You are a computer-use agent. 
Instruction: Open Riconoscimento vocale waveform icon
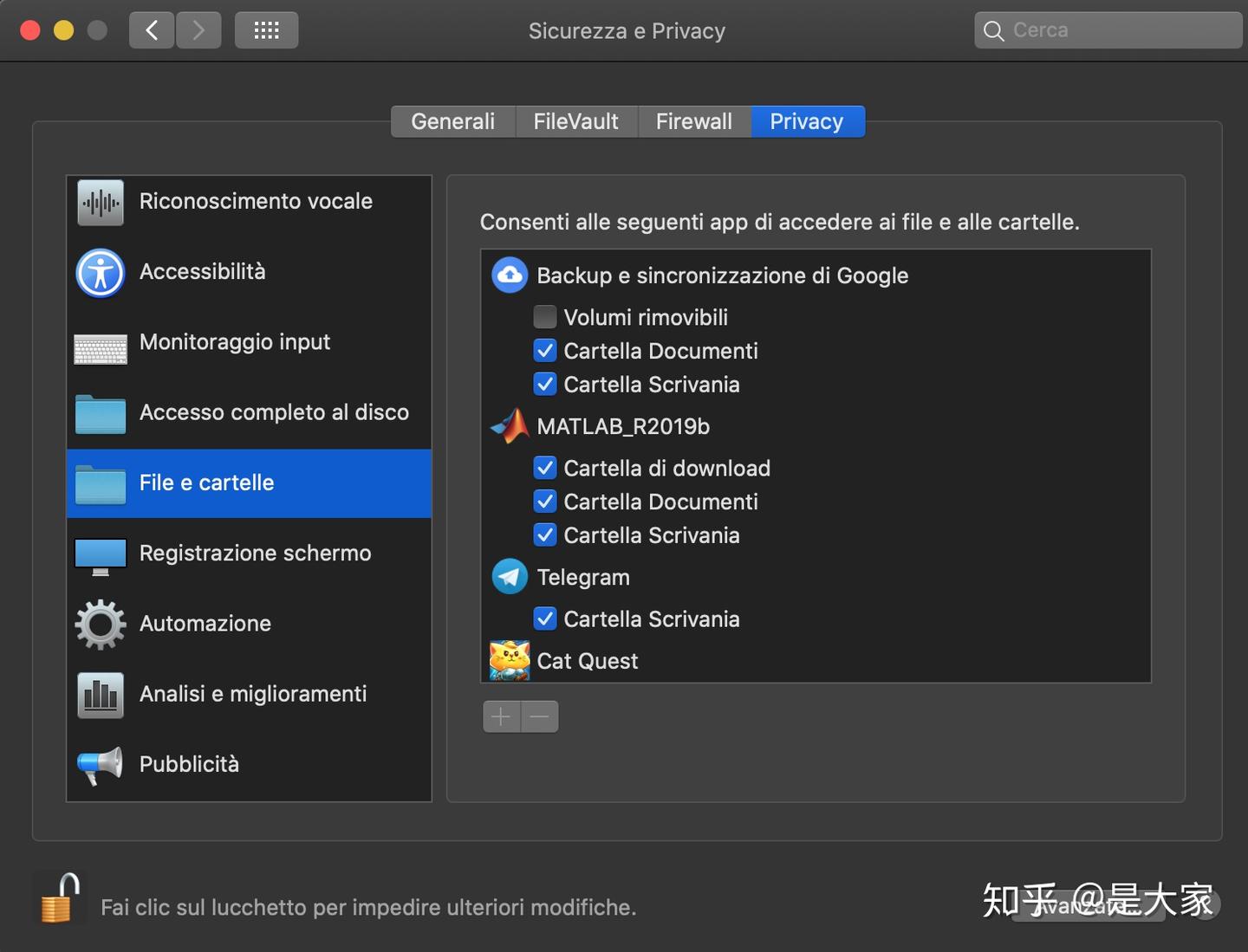[x=101, y=202]
